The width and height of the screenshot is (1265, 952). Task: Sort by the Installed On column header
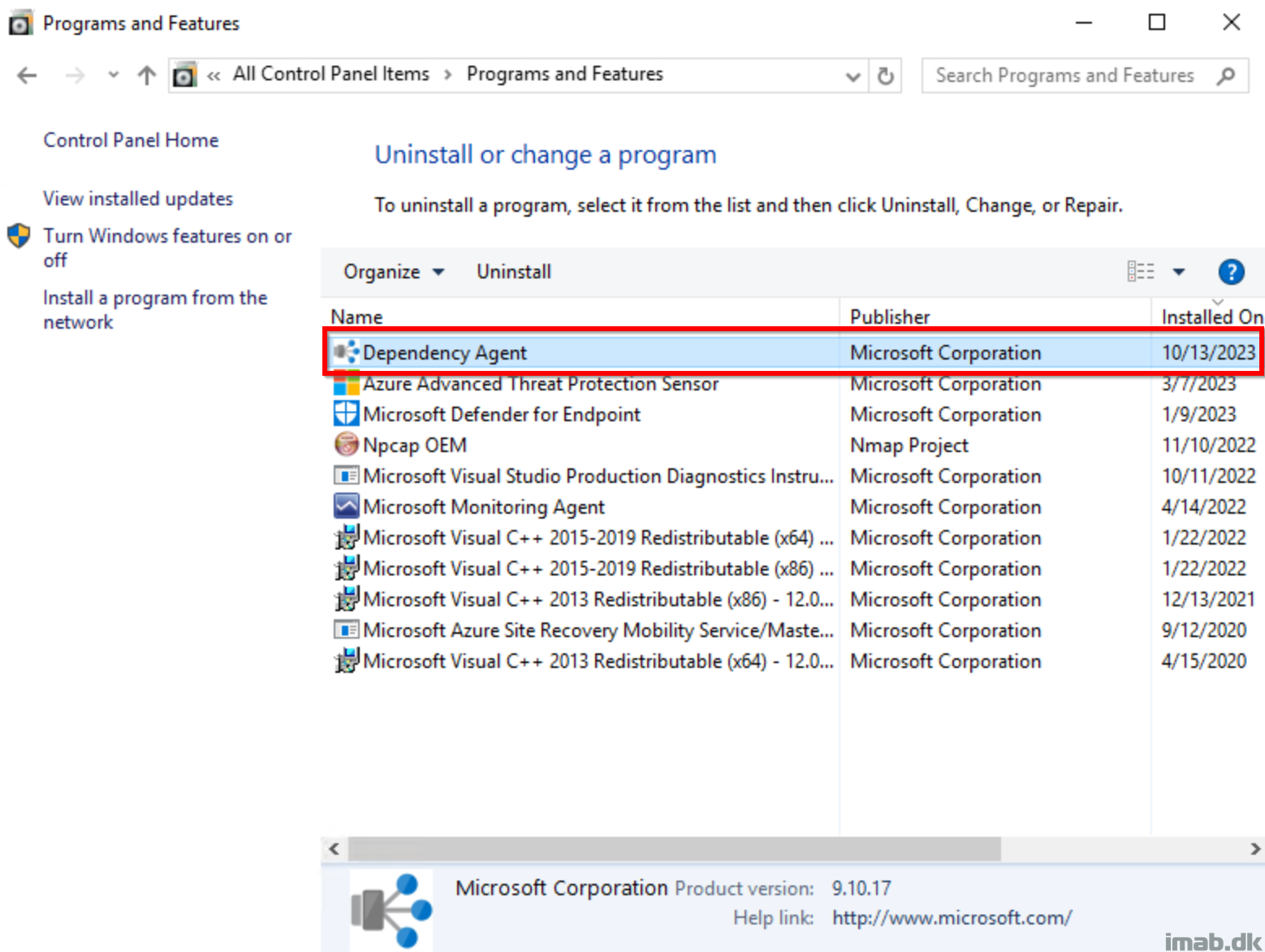(1210, 317)
